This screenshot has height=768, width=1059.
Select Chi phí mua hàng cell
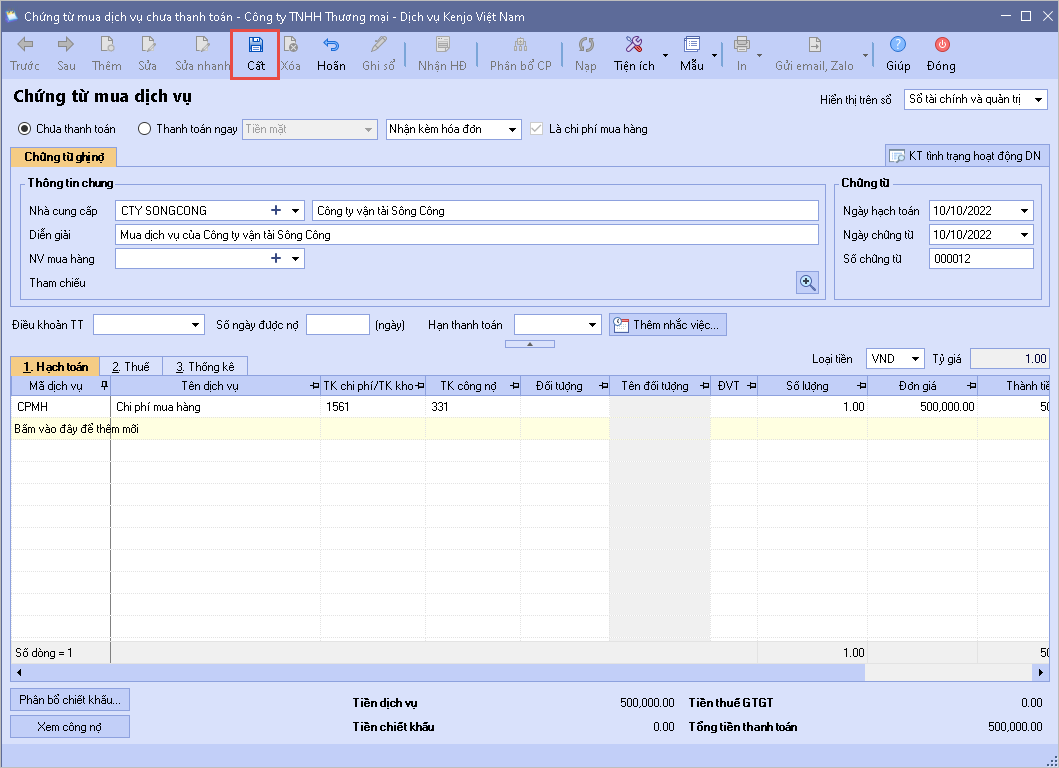[x=215, y=407]
